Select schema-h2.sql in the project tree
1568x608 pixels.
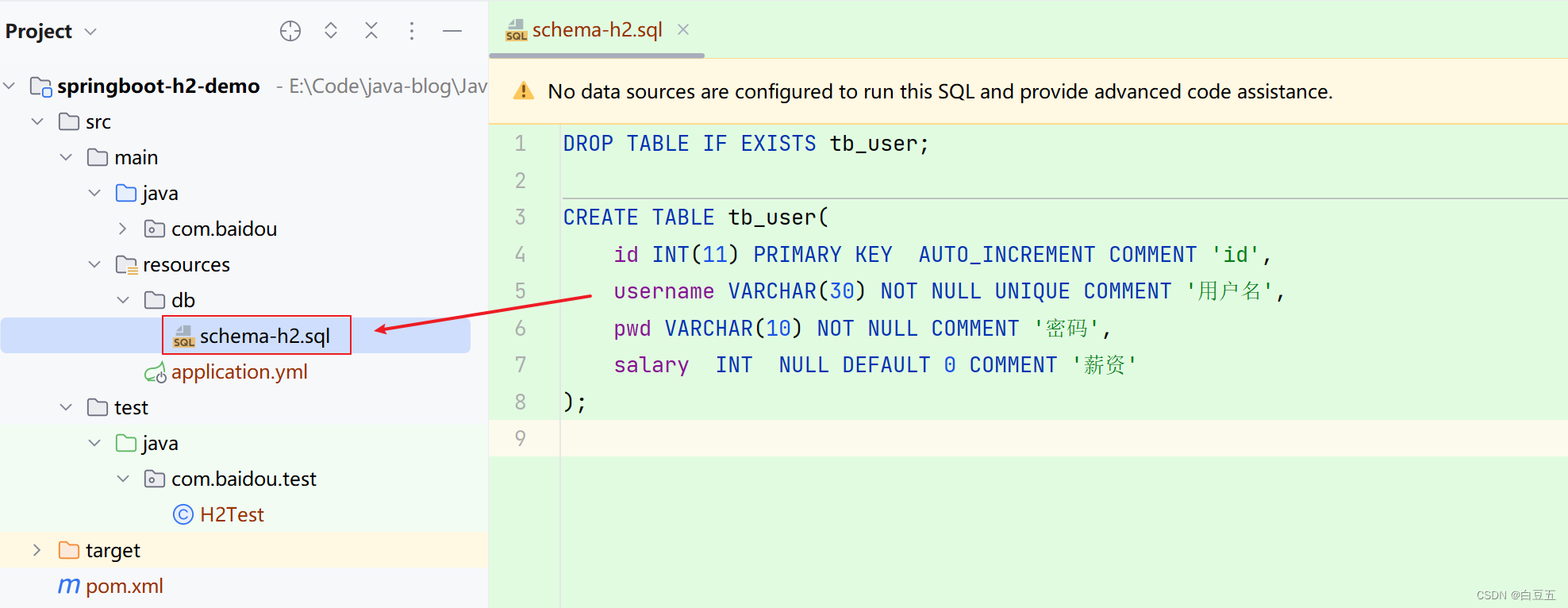point(264,336)
